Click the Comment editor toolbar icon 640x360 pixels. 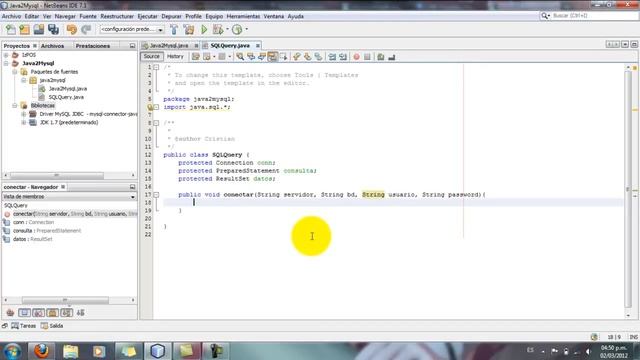coord(381,57)
